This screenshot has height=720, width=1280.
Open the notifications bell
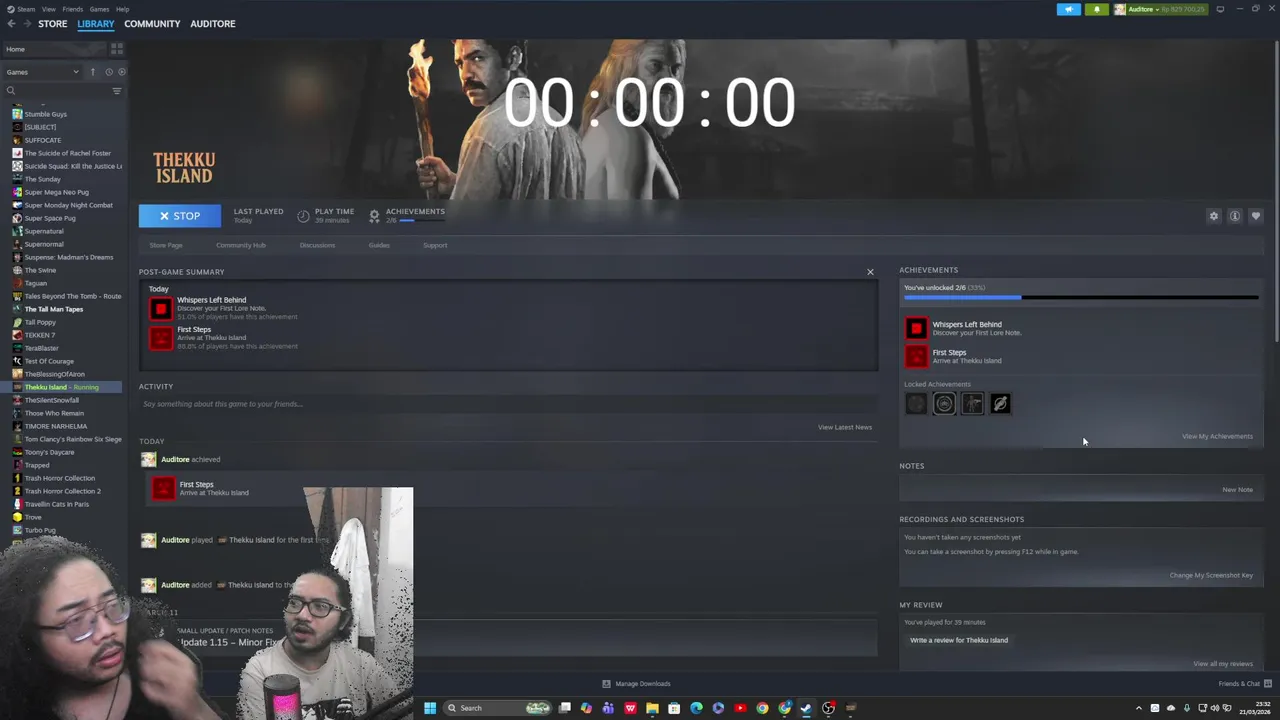[x=1097, y=9]
